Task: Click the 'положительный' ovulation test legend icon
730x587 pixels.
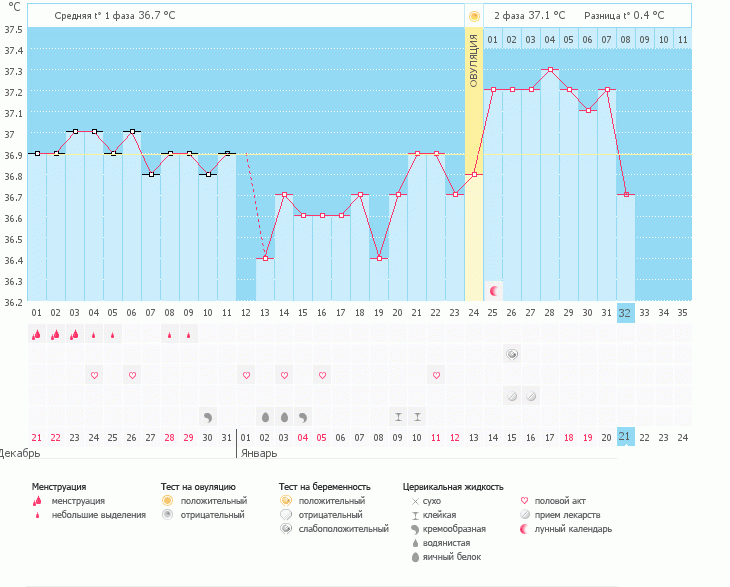Action: click(x=168, y=501)
